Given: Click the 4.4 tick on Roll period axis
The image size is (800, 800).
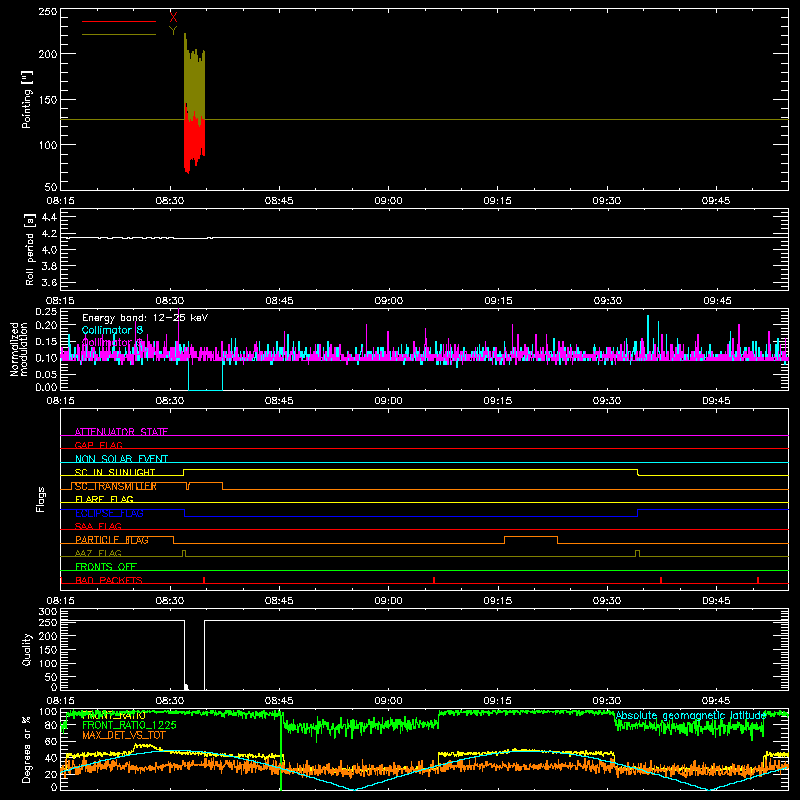Looking at the screenshot, I should click(48, 217).
